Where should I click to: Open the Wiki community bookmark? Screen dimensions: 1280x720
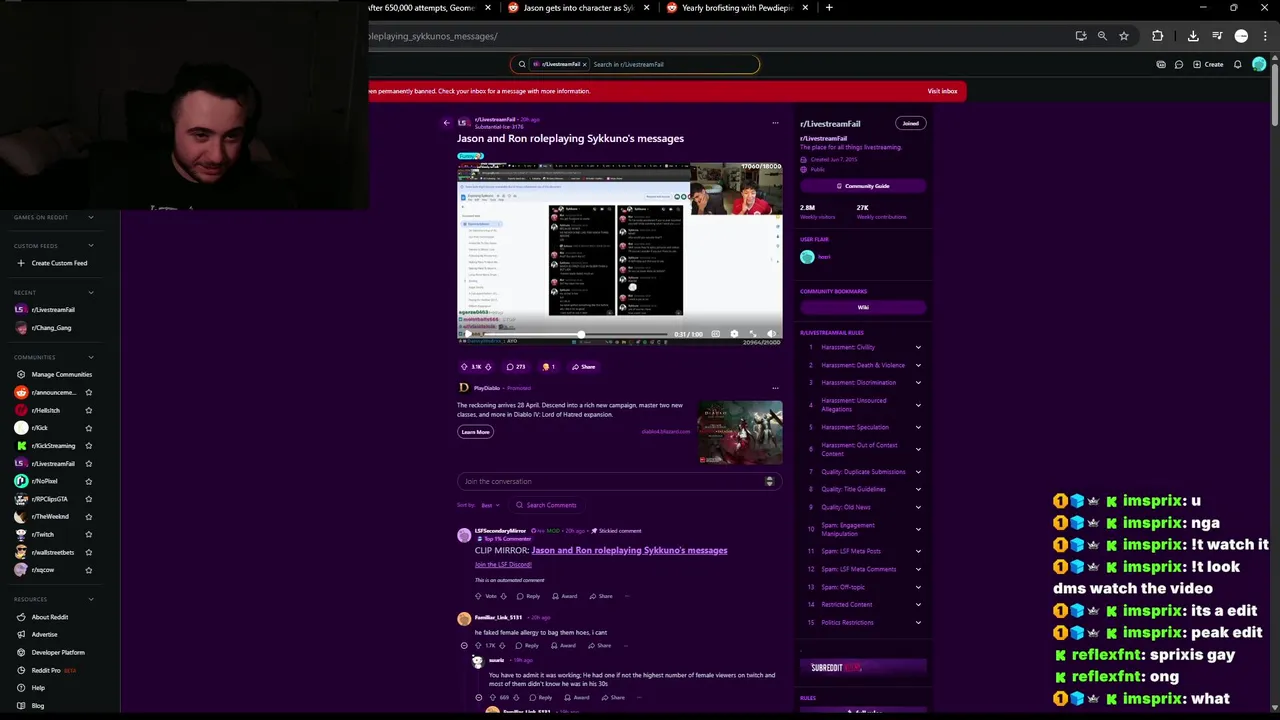click(x=863, y=307)
